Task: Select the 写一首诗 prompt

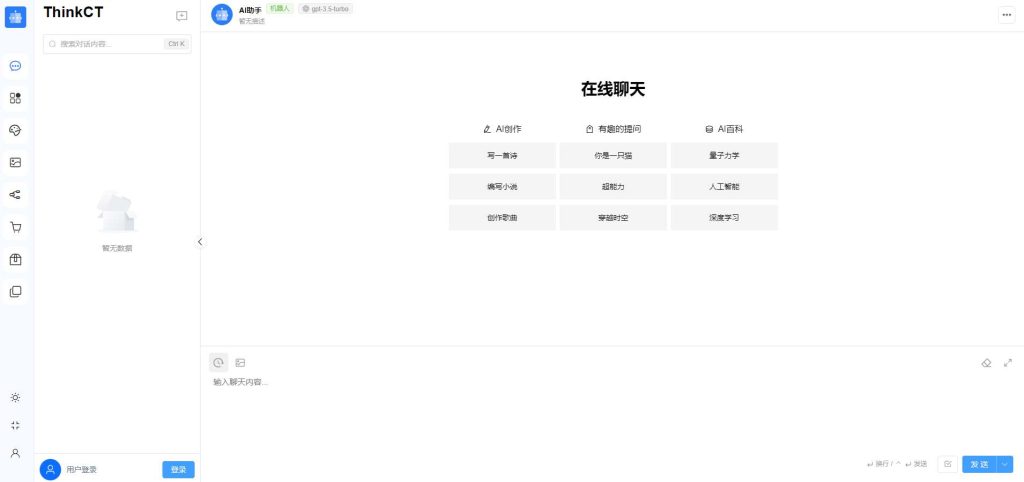Action: pyautogui.click(x=502, y=155)
